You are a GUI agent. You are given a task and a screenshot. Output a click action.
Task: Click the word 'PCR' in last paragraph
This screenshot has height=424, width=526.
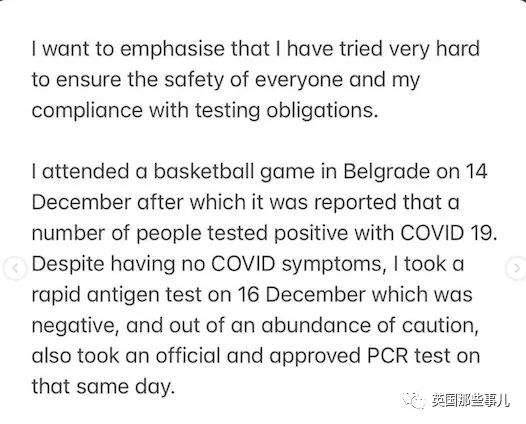click(388, 356)
